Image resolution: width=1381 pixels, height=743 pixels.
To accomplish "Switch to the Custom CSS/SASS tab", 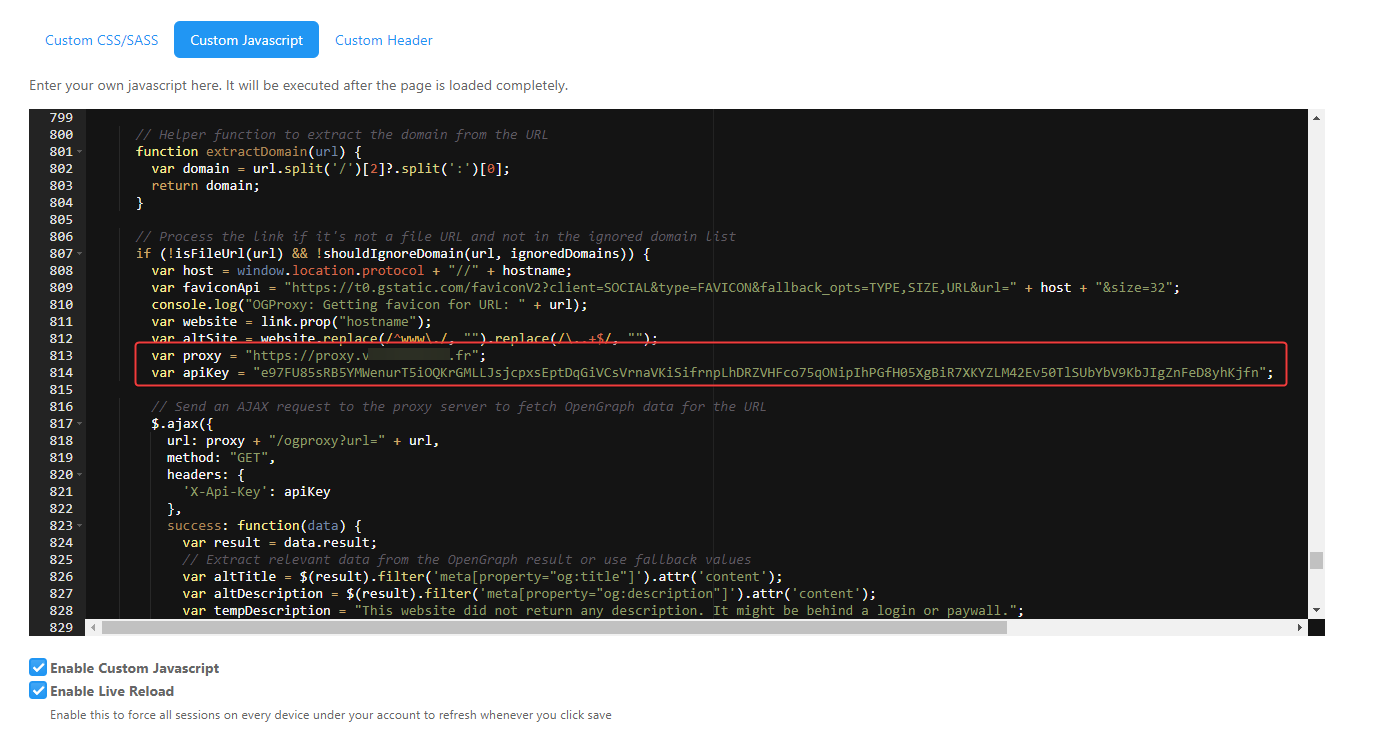I will 101,40.
